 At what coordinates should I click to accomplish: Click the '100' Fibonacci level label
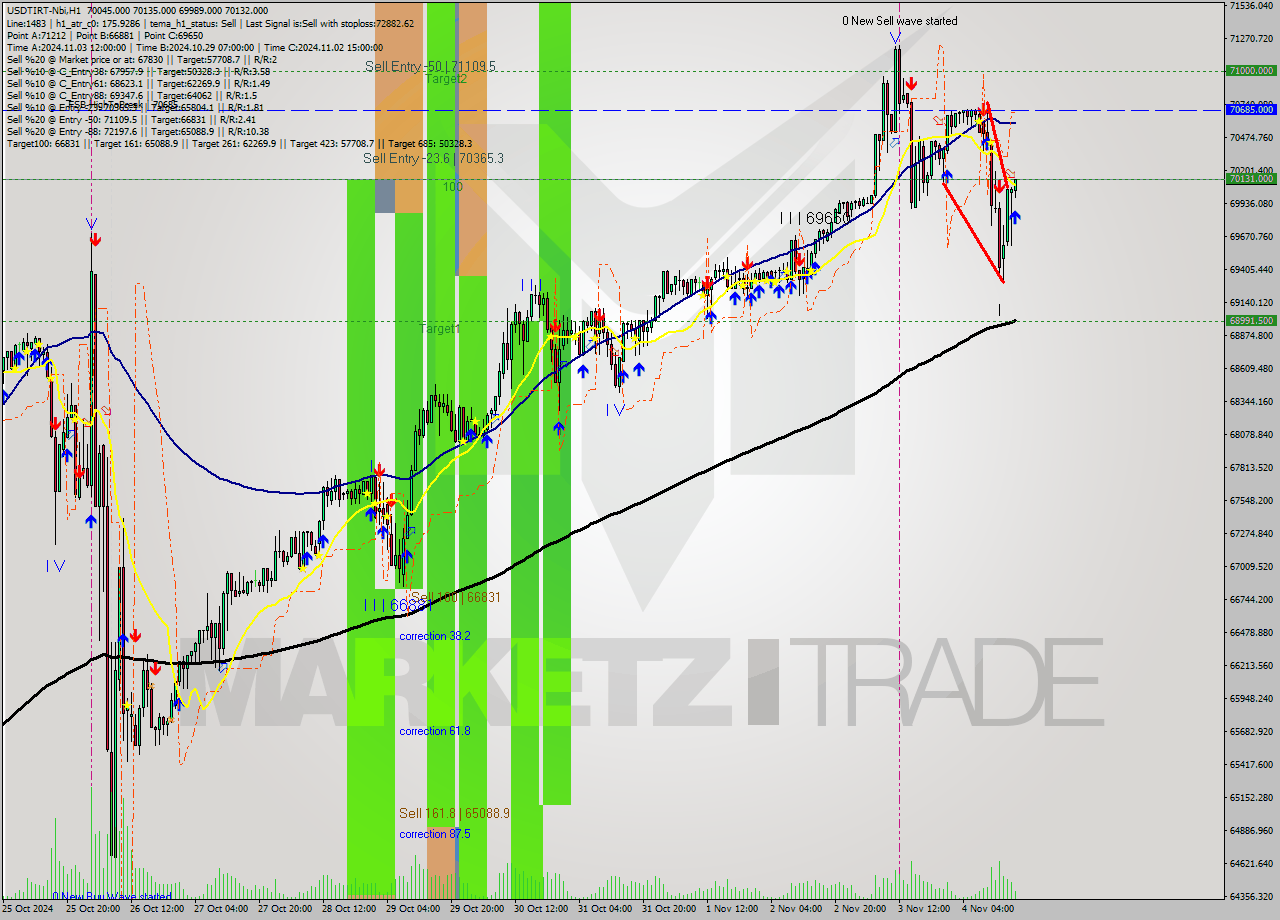[453, 187]
